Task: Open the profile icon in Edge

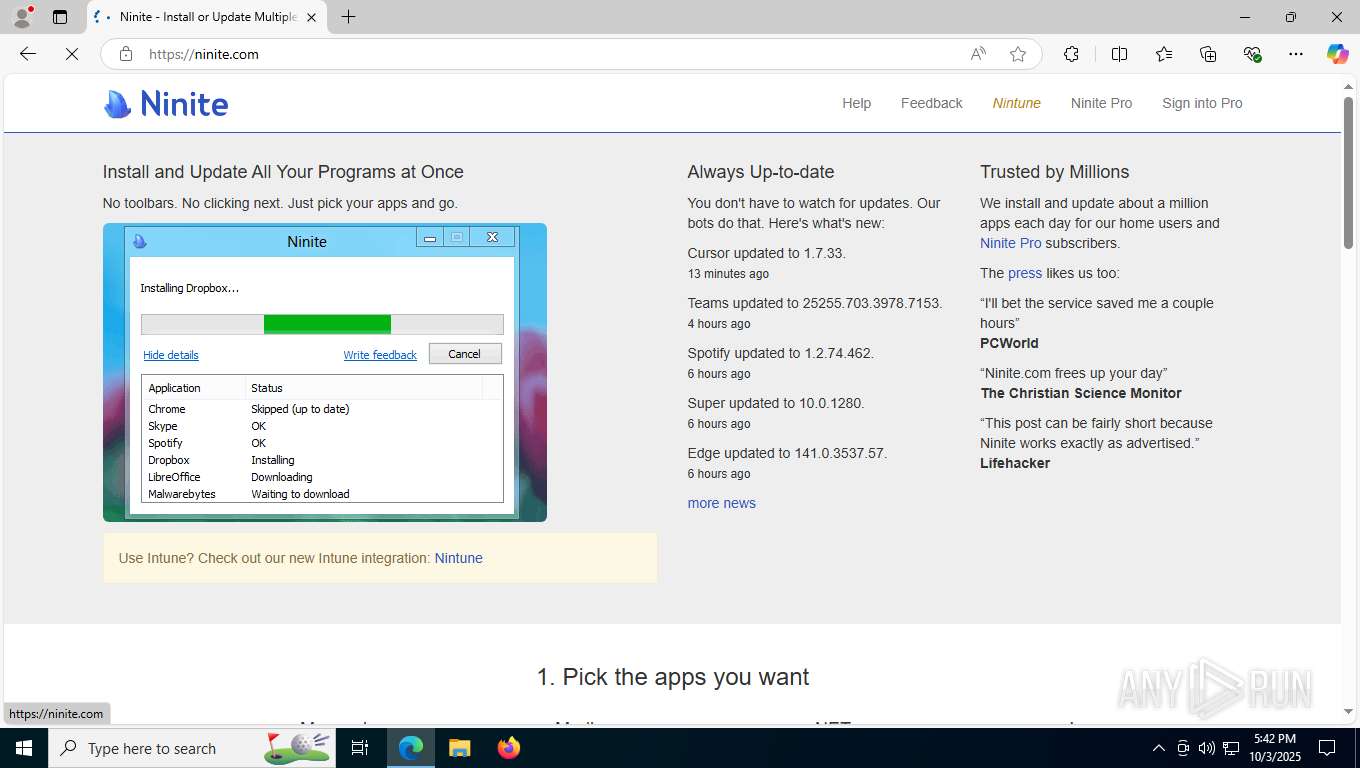Action: [22, 17]
